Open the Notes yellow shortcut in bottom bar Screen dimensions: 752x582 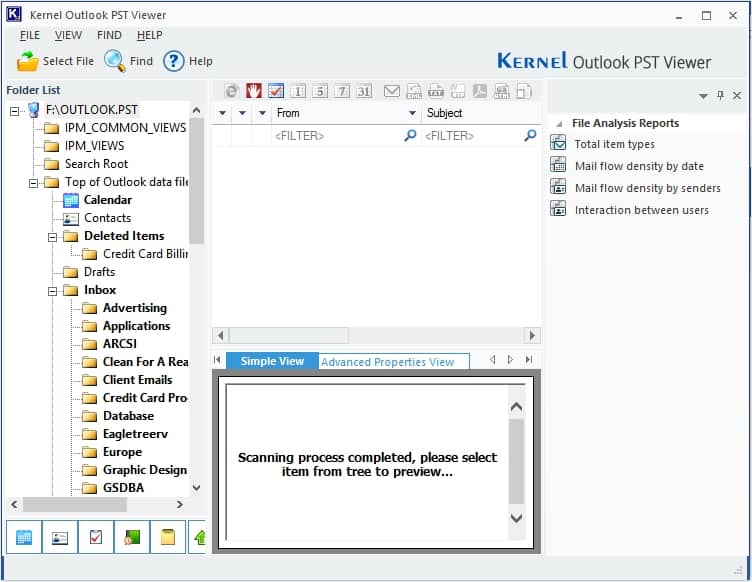(x=168, y=537)
